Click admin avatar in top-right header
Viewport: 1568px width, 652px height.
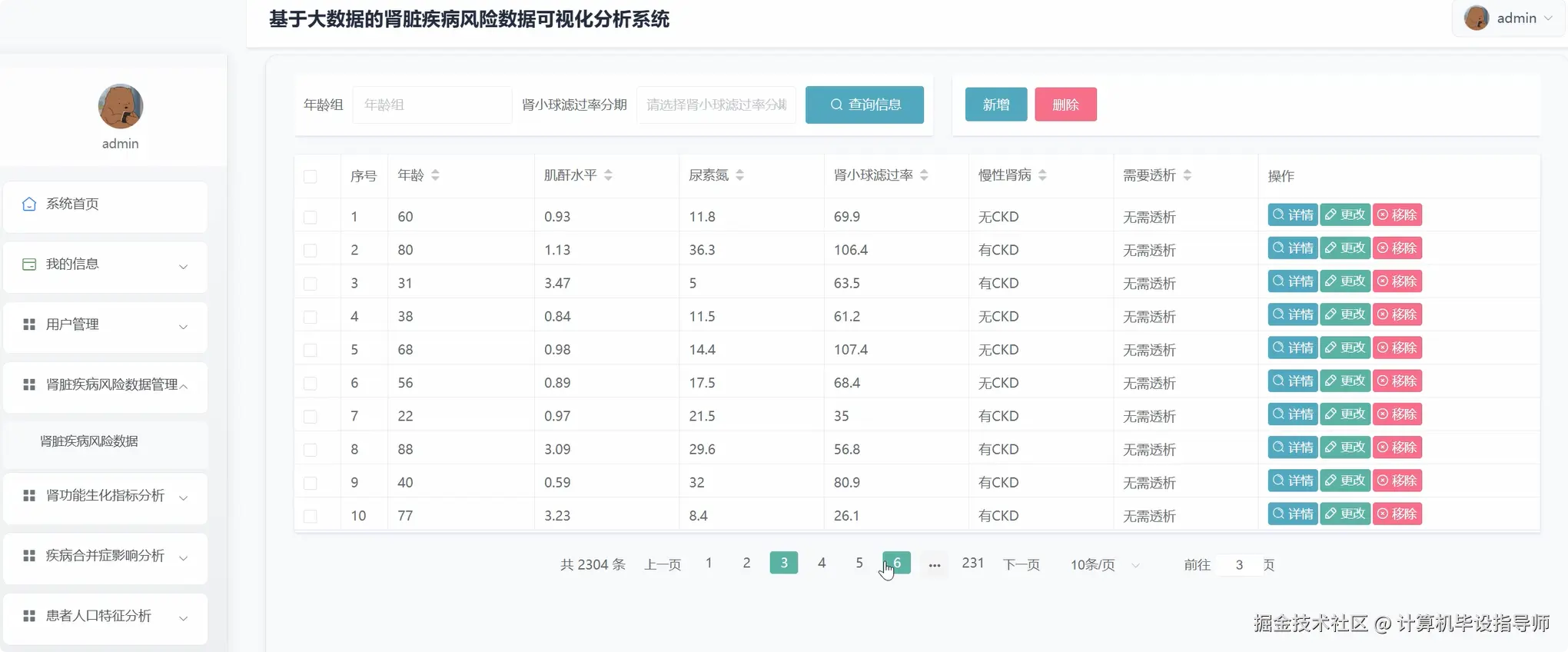pos(1476,18)
